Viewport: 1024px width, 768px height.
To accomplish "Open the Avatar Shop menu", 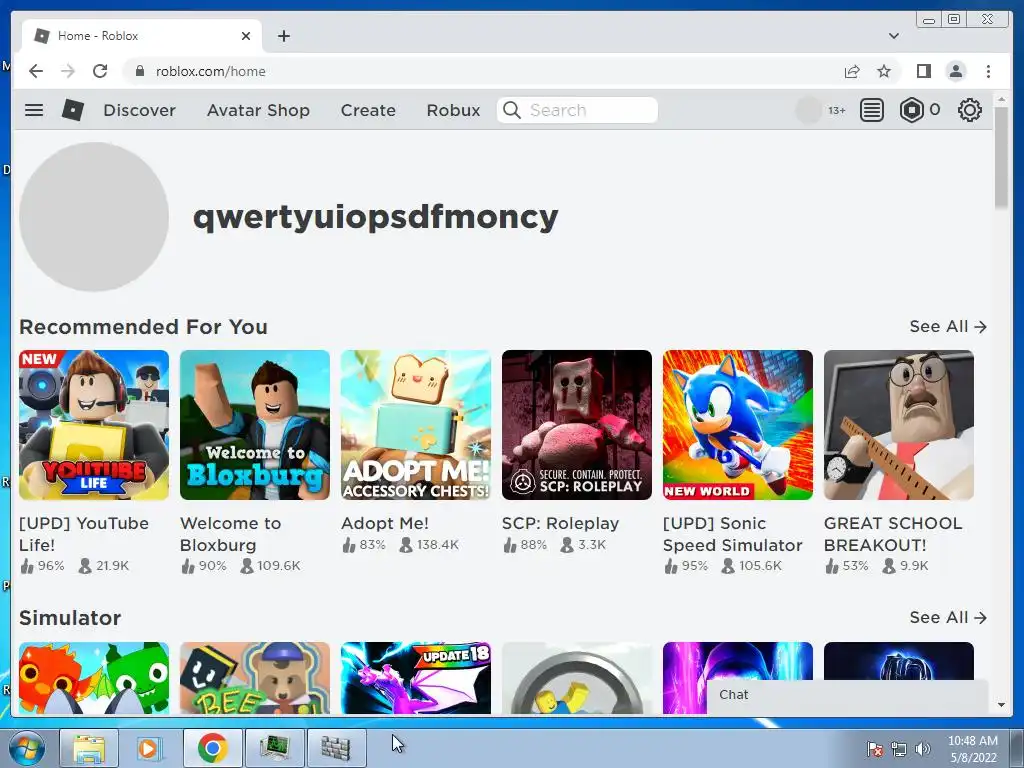I will [x=259, y=110].
